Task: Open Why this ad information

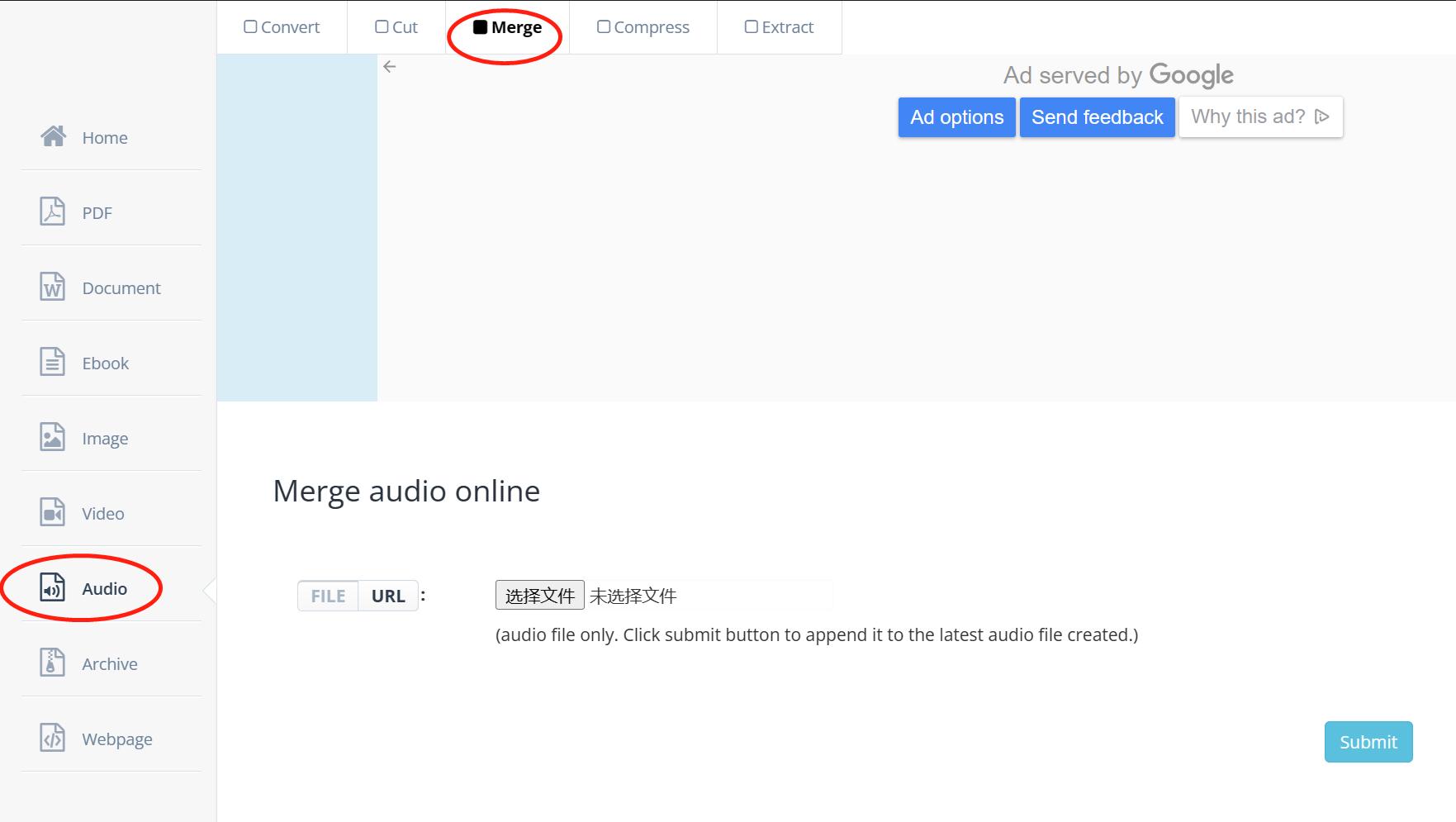Action: tap(1259, 116)
